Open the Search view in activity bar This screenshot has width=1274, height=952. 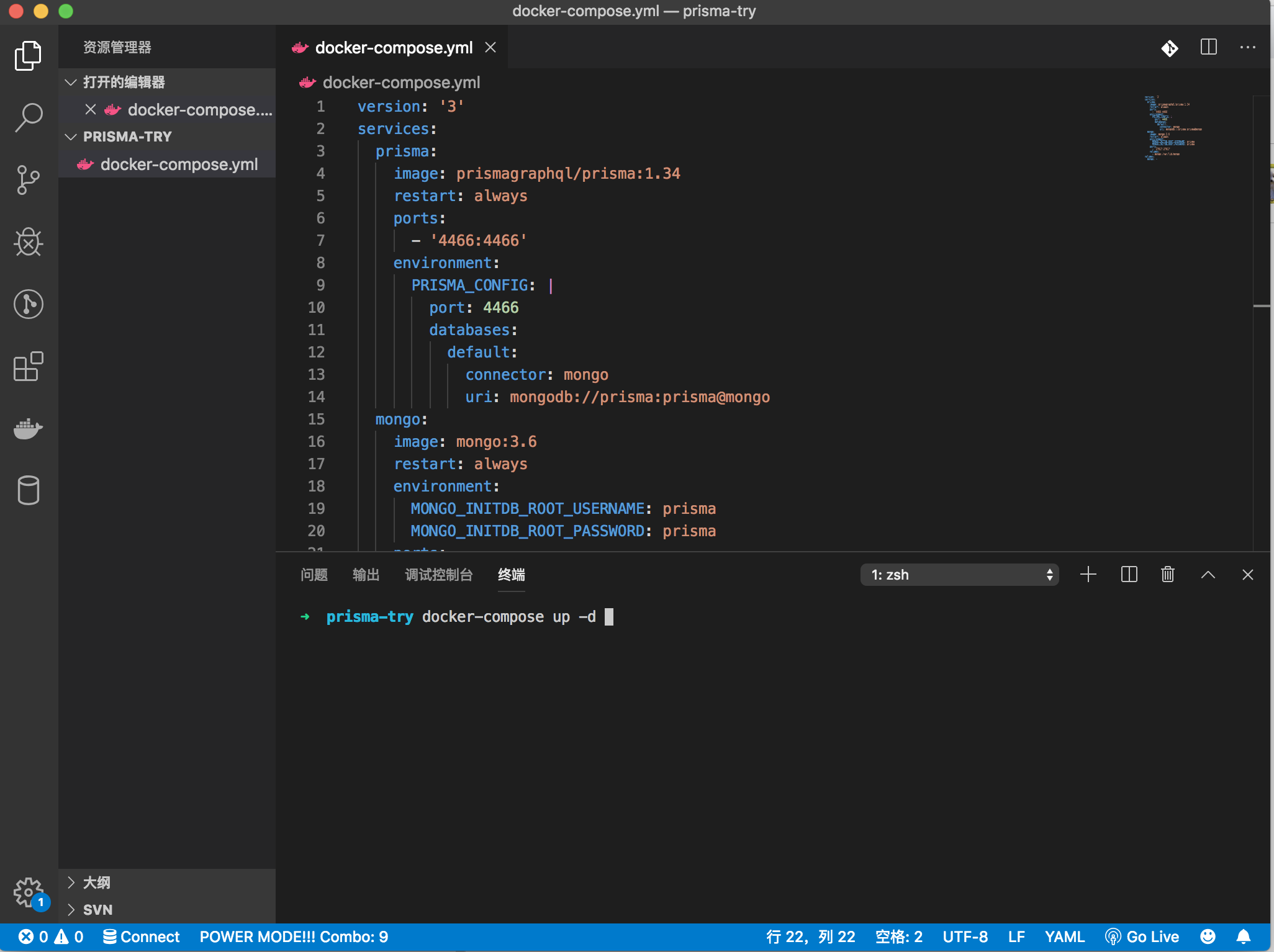coord(29,117)
